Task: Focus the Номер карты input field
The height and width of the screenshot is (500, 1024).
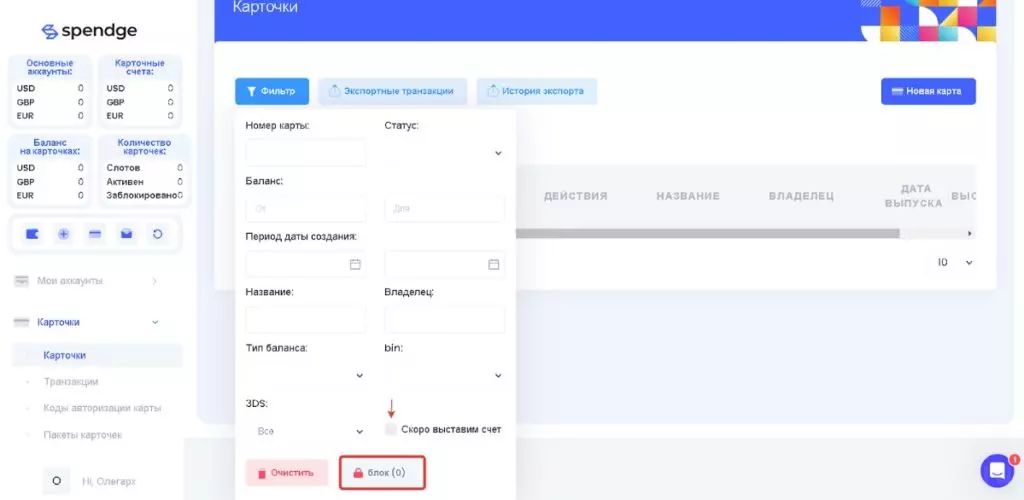Action: click(x=306, y=153)
